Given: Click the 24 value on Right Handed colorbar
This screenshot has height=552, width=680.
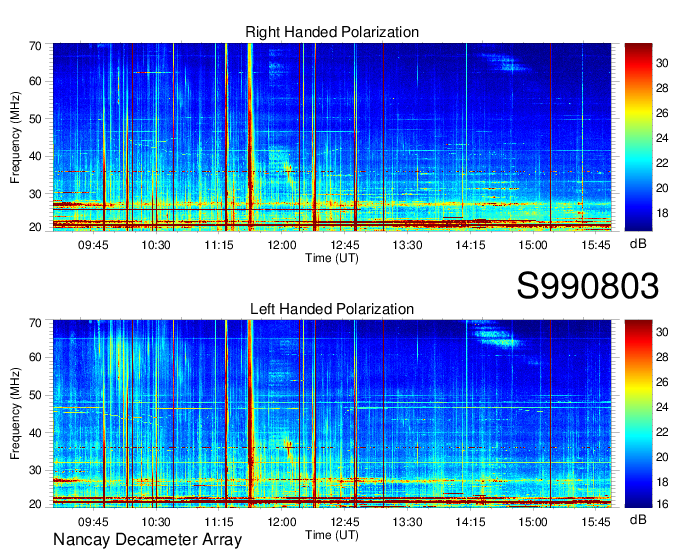Looking at the screenshot, I should pos(662,138).
